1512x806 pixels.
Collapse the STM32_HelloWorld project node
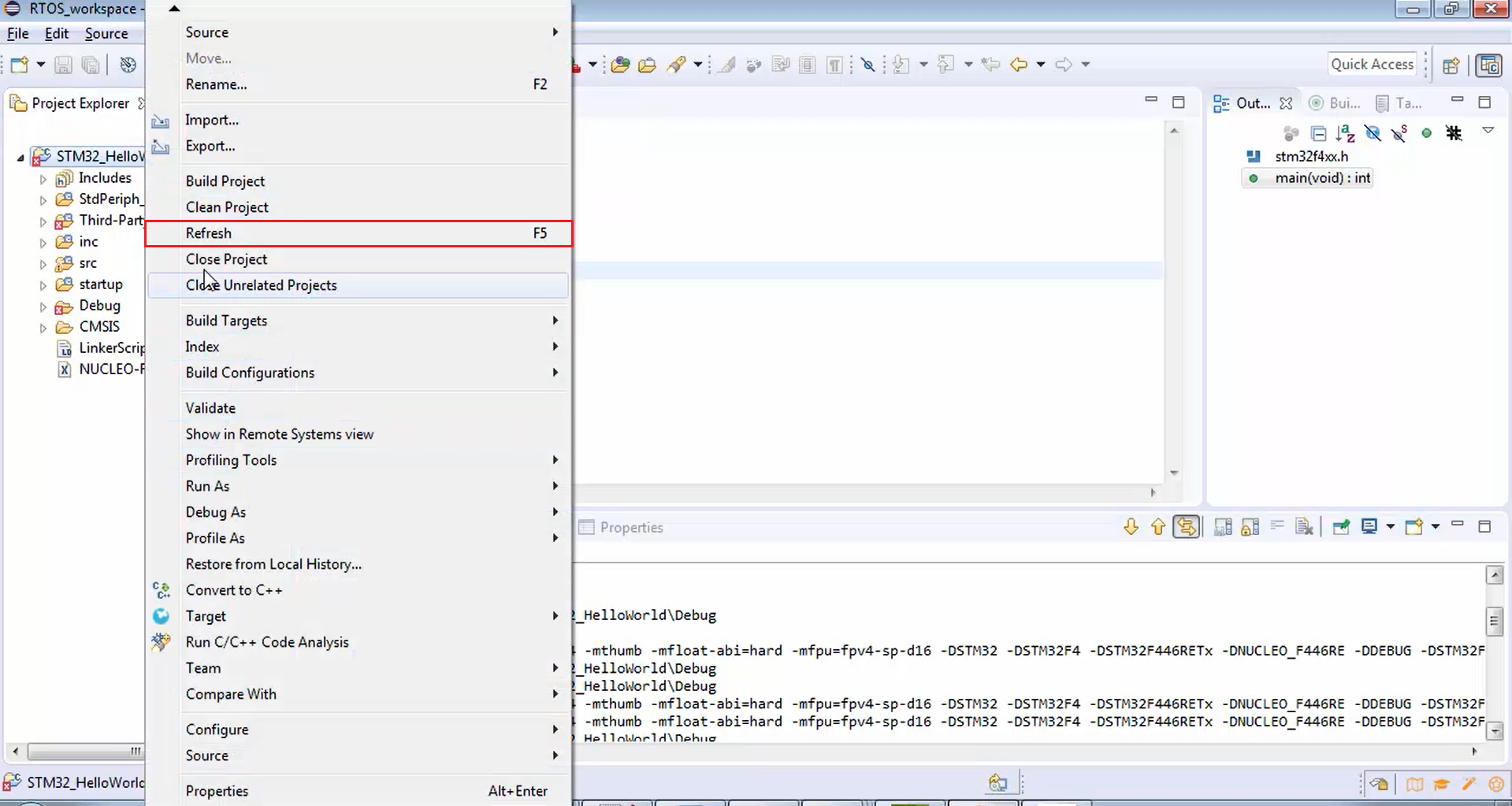click(20, 158)
